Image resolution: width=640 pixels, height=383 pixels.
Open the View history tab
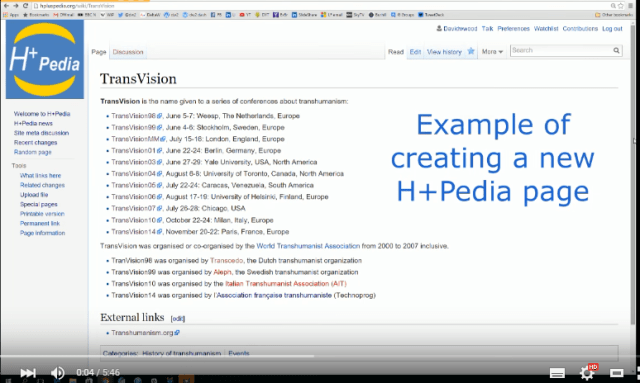[444, 52]
